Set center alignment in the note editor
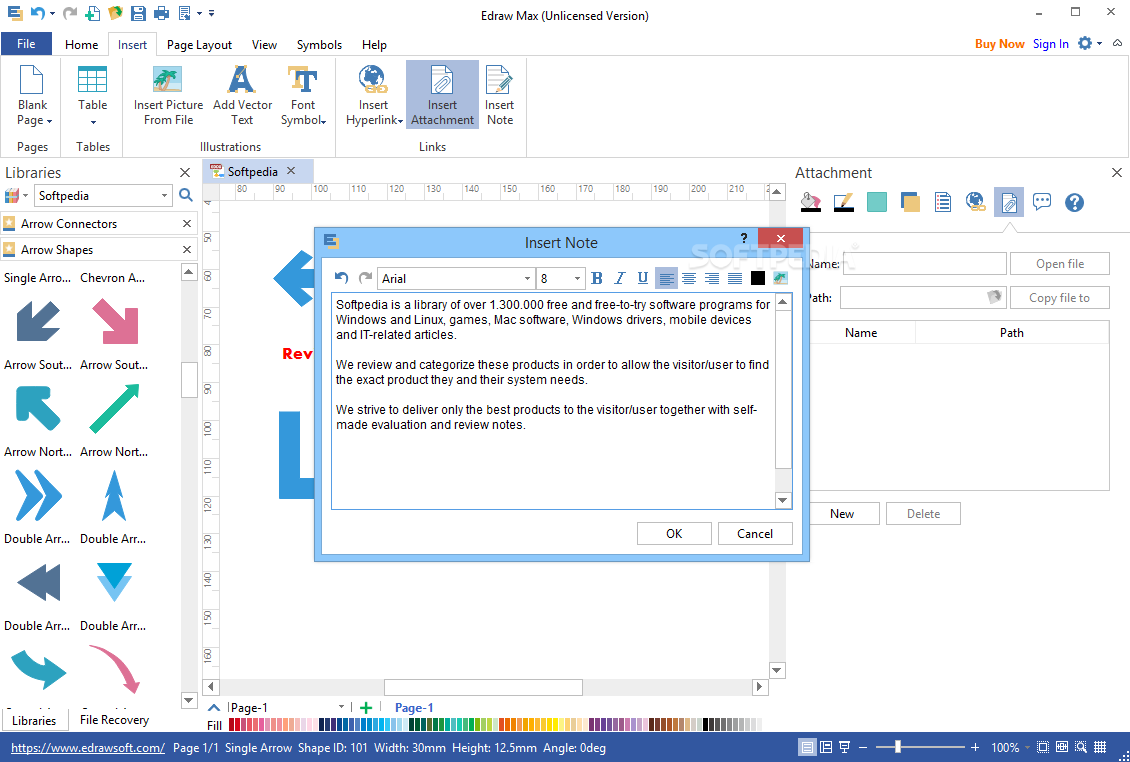1130x762 pixels. (689, 278)
